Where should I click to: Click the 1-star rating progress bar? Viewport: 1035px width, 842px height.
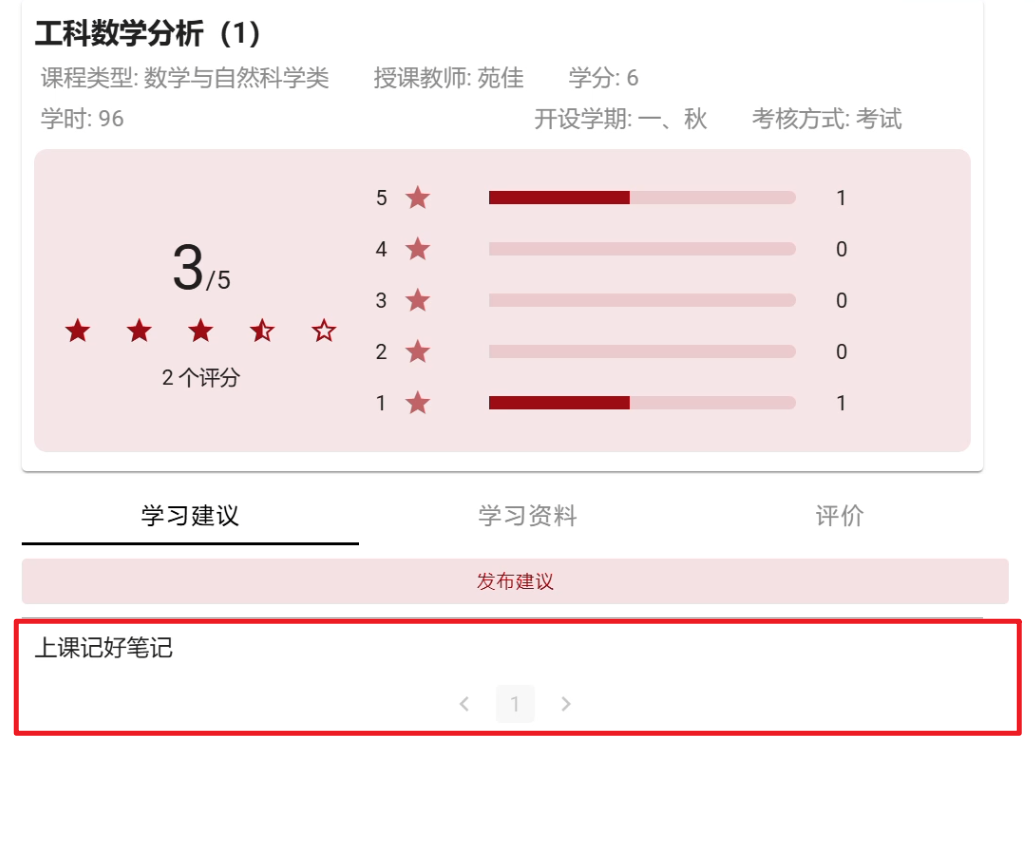(642, 403)
